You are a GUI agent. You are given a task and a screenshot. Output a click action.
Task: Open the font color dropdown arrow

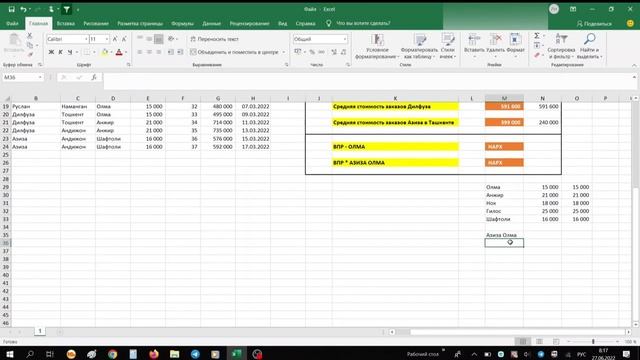pyautogui.click(x=126, y=52)
